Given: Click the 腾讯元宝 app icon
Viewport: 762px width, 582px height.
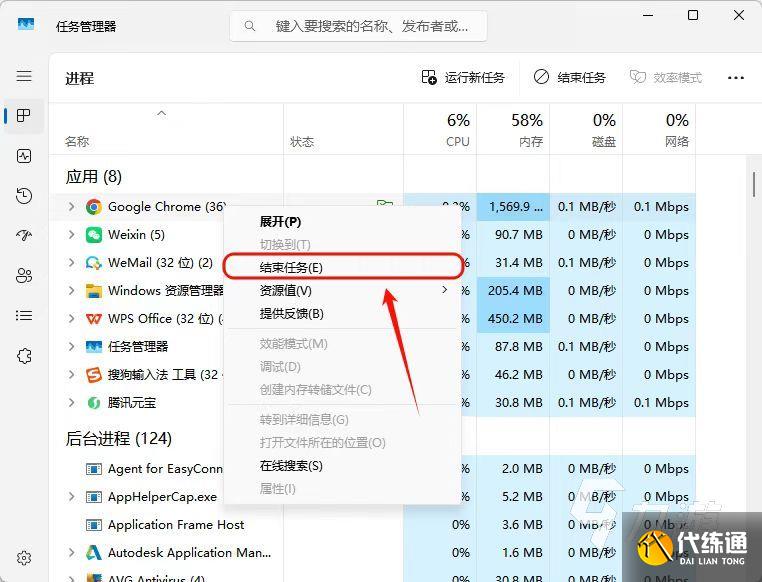Looking at the screenshot, I should (x=94, y=403).
